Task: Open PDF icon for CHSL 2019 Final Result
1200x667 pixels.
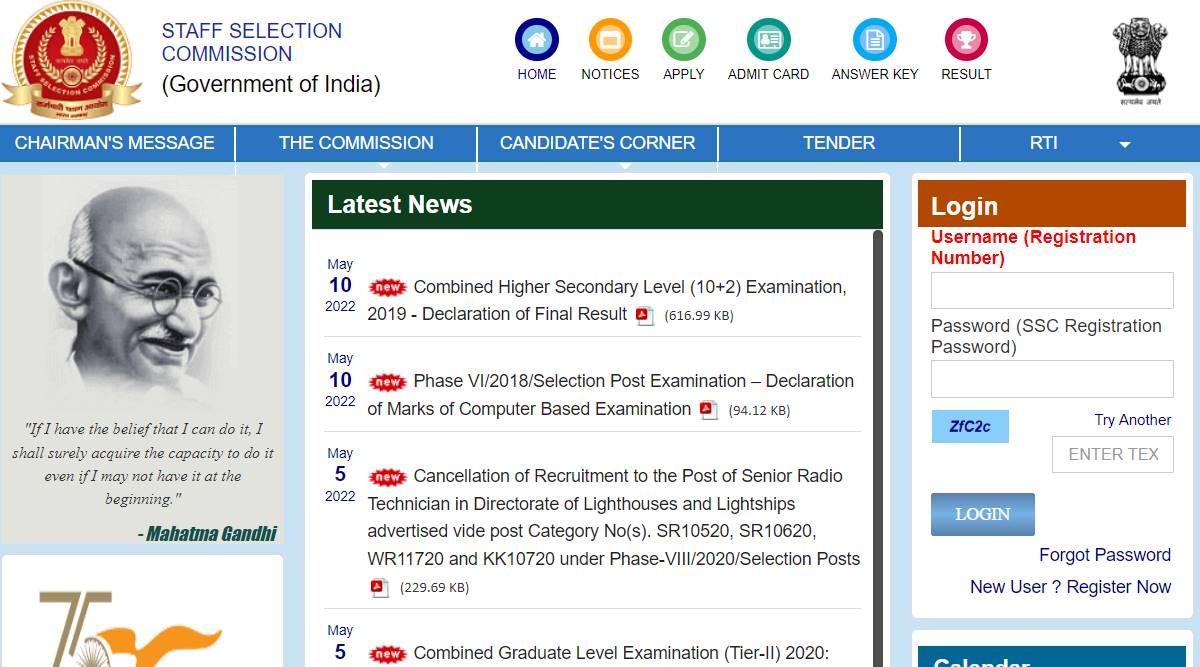Action: 645,316
